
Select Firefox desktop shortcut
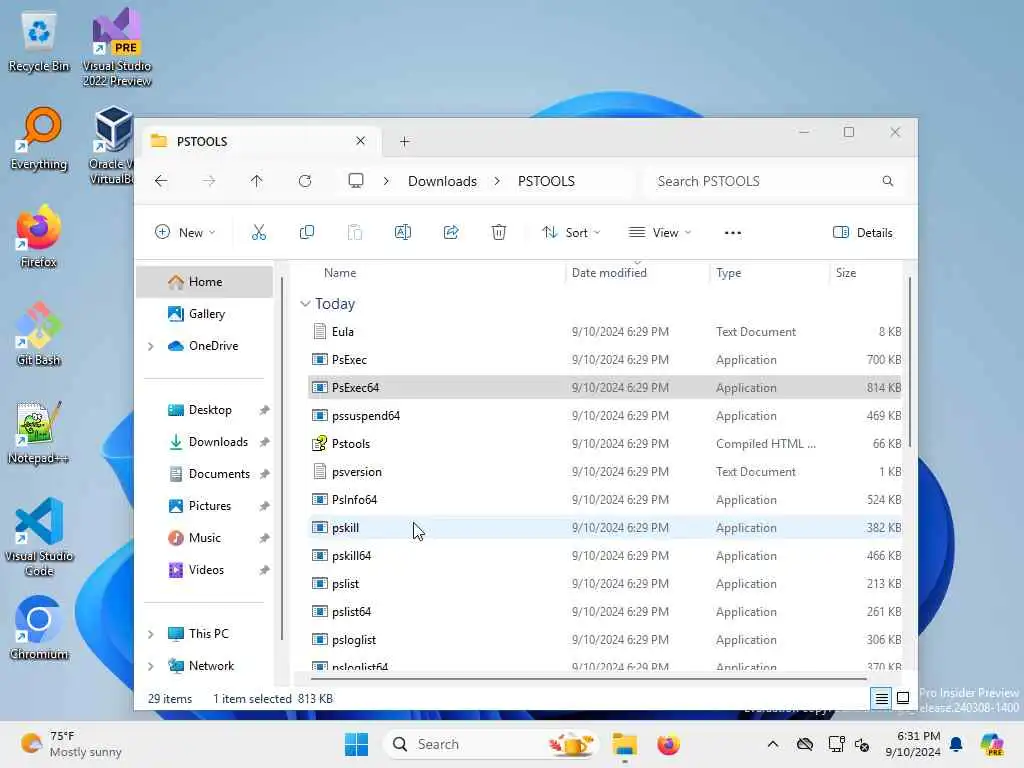(x=39, y=238)
